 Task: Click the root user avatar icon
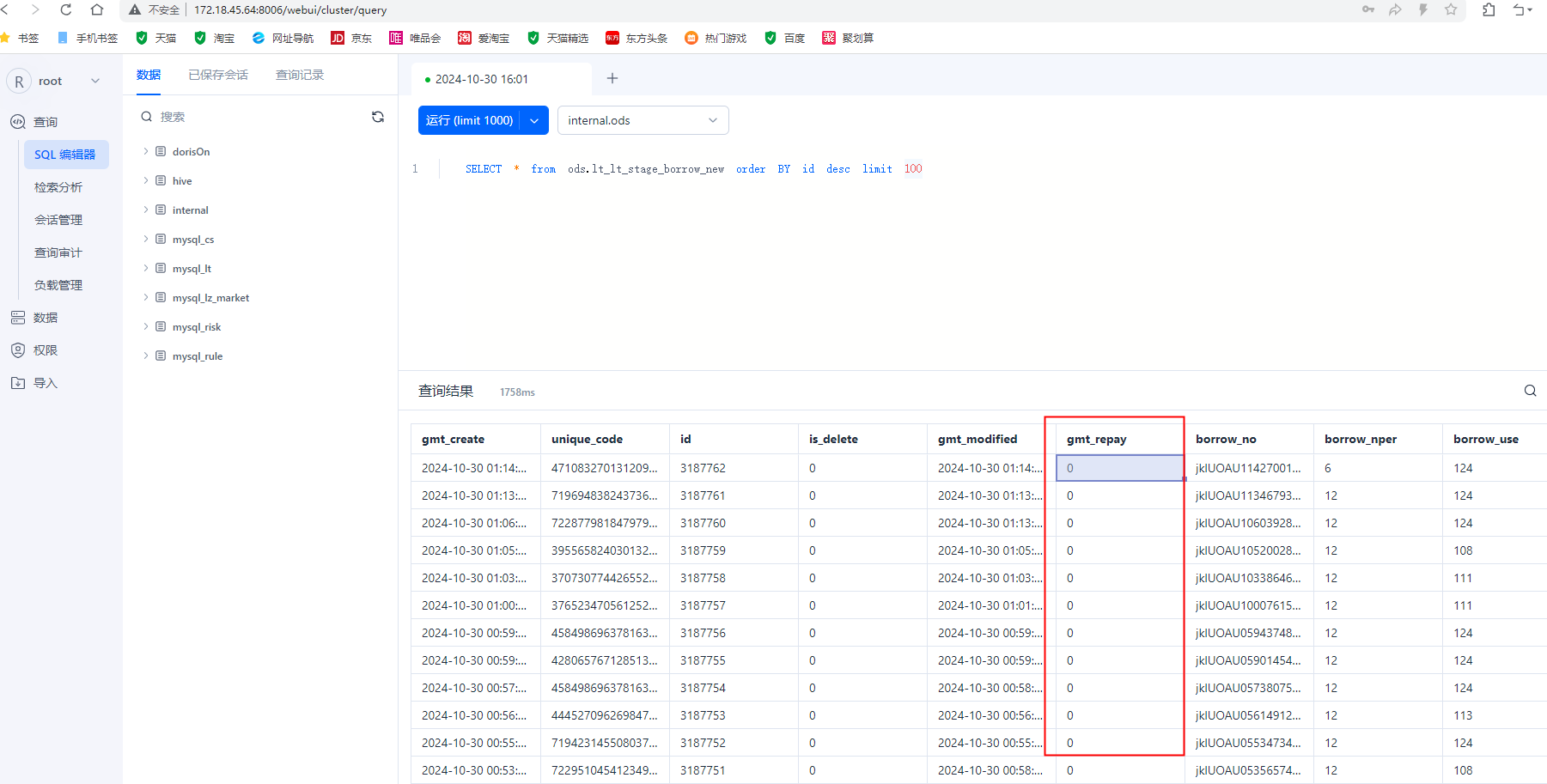coord(19,81)
